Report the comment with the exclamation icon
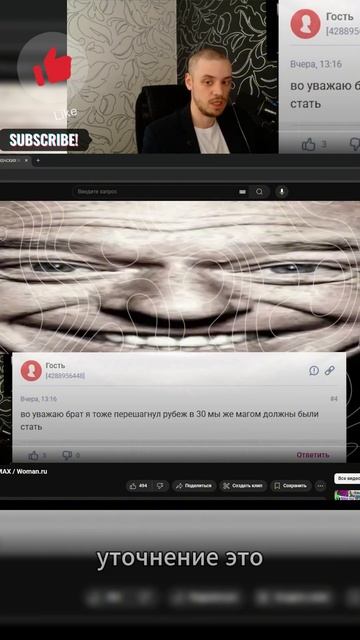The image size is (360, 640). [314, 370]
